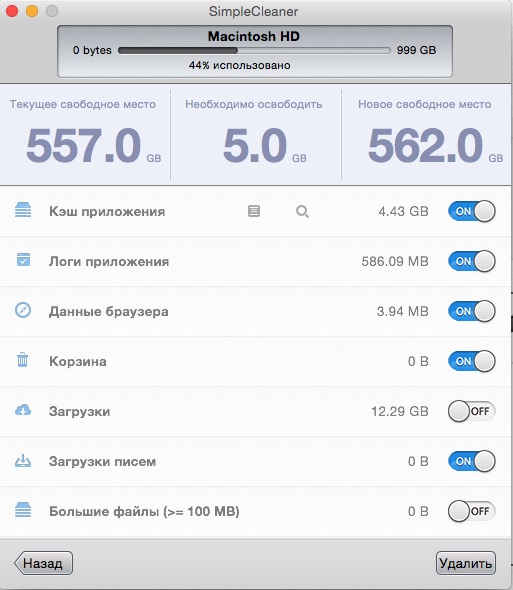Click the Текущее свободное место heading
This screenshot has width=513, height=590.
82,104
